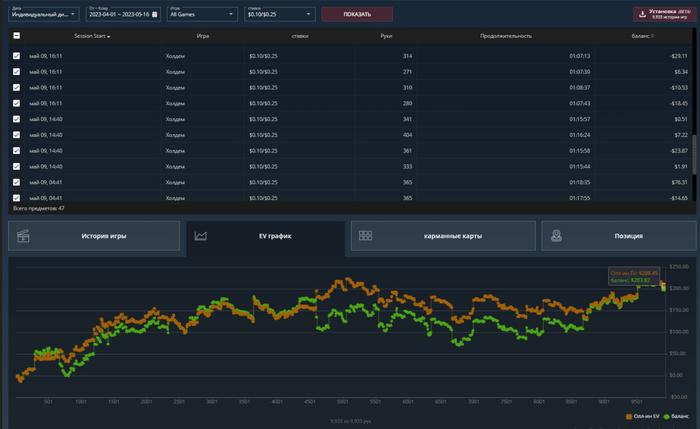Click duration 01:18:35 cell
The image size is (700, 429).
[579, 182]
